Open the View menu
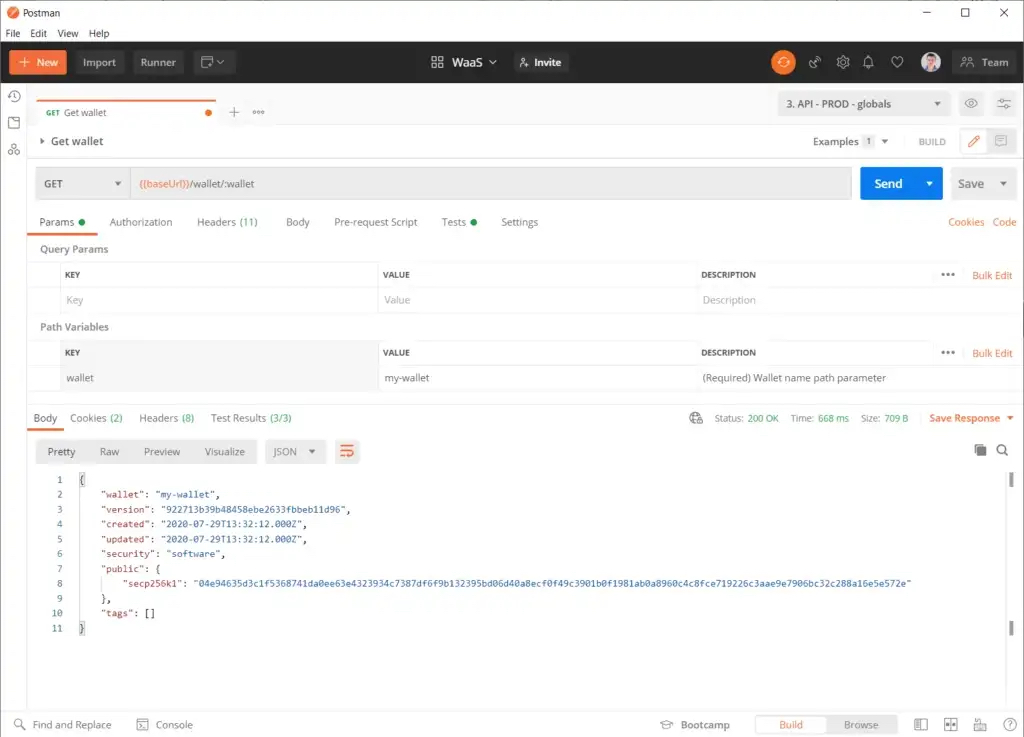The height and width of the screenshot is (737, 1024). pyautogui.click(x=67, y=33)
